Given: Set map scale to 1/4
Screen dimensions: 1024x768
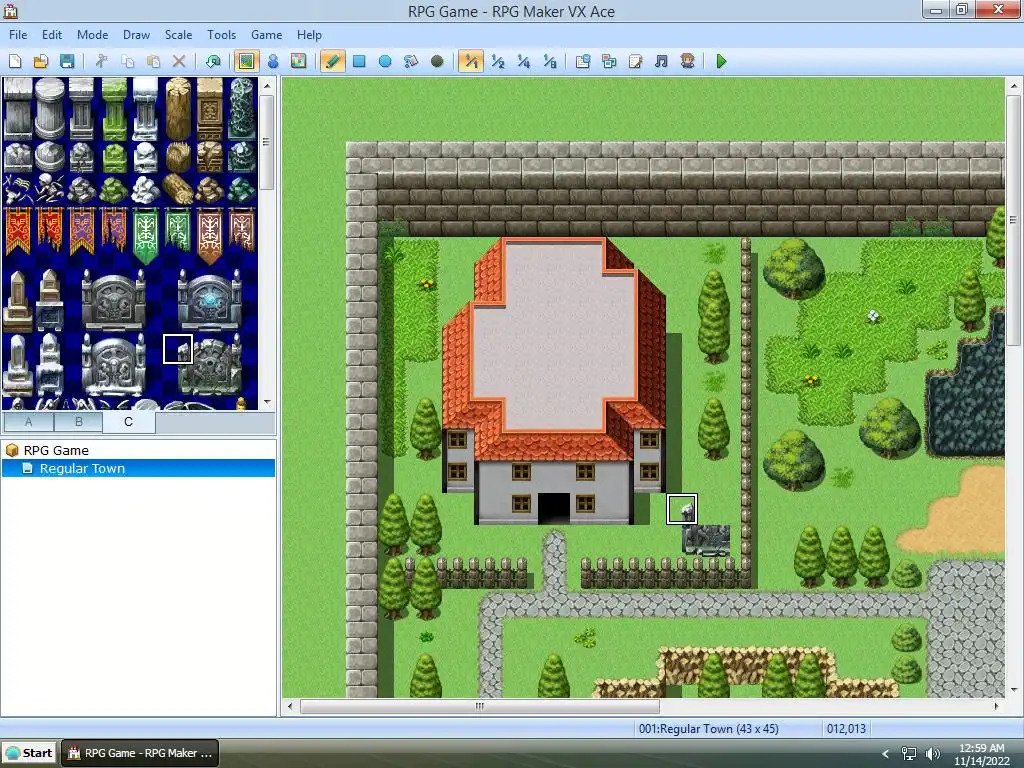Looking at the screenshot, I should click(524, 61).
